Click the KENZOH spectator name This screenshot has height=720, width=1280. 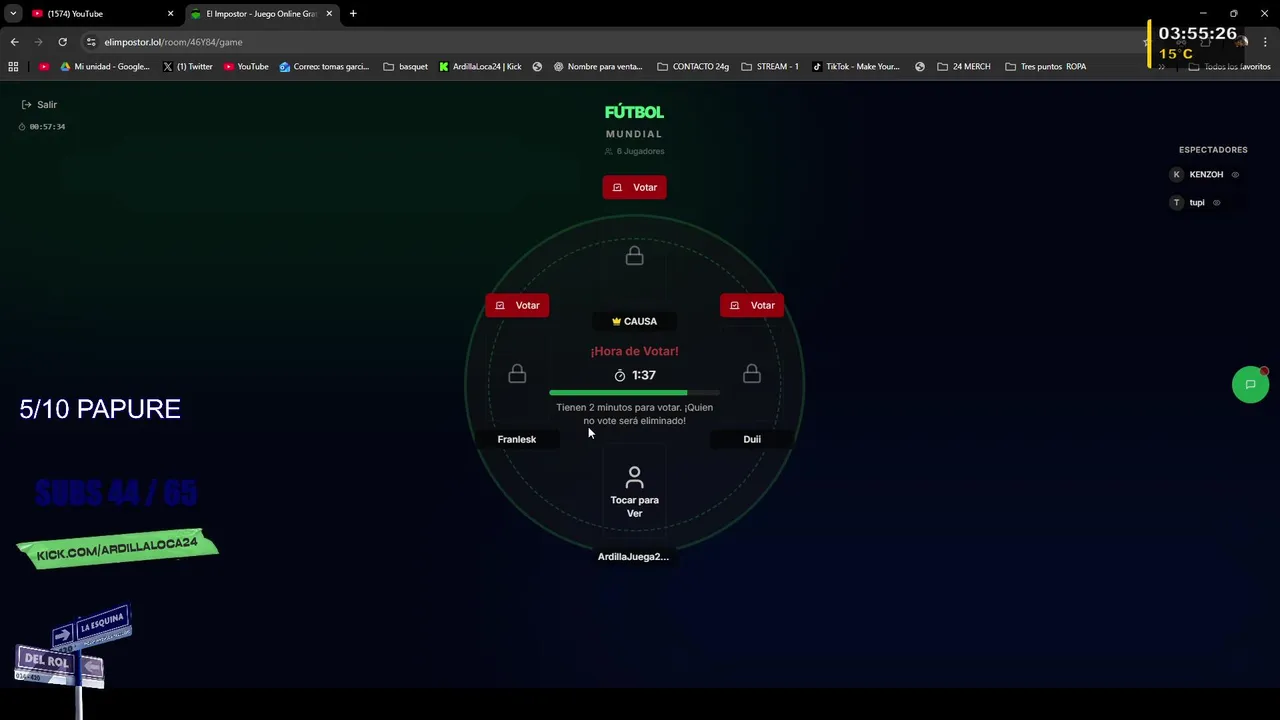coord(1206,175)
